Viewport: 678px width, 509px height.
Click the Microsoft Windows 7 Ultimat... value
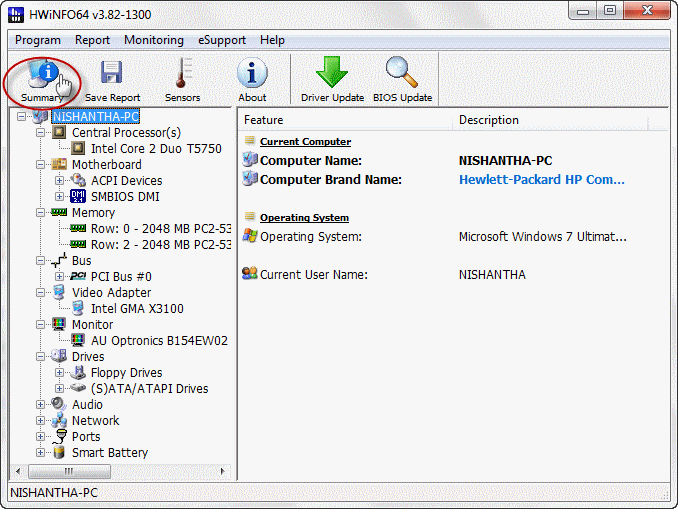(543, 237)
